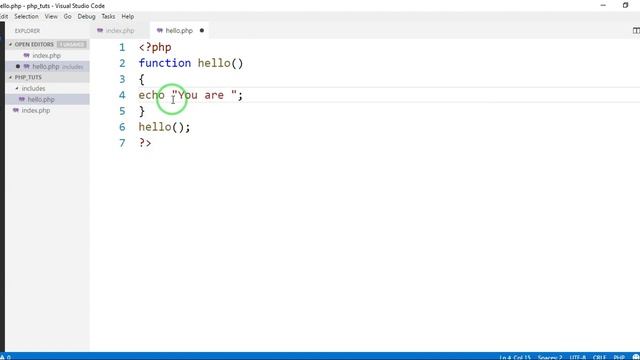Click the opening brace on line 3
The height and width of the screenshot is (360, 640).
pos(142,79)
